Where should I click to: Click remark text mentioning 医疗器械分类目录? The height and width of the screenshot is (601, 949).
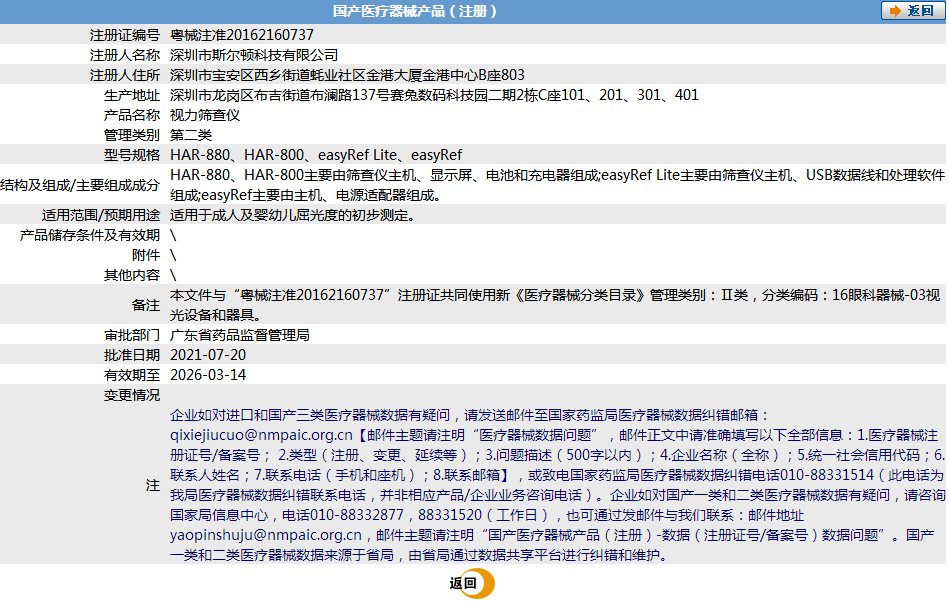pyautogui.click(x=556, y=305)
